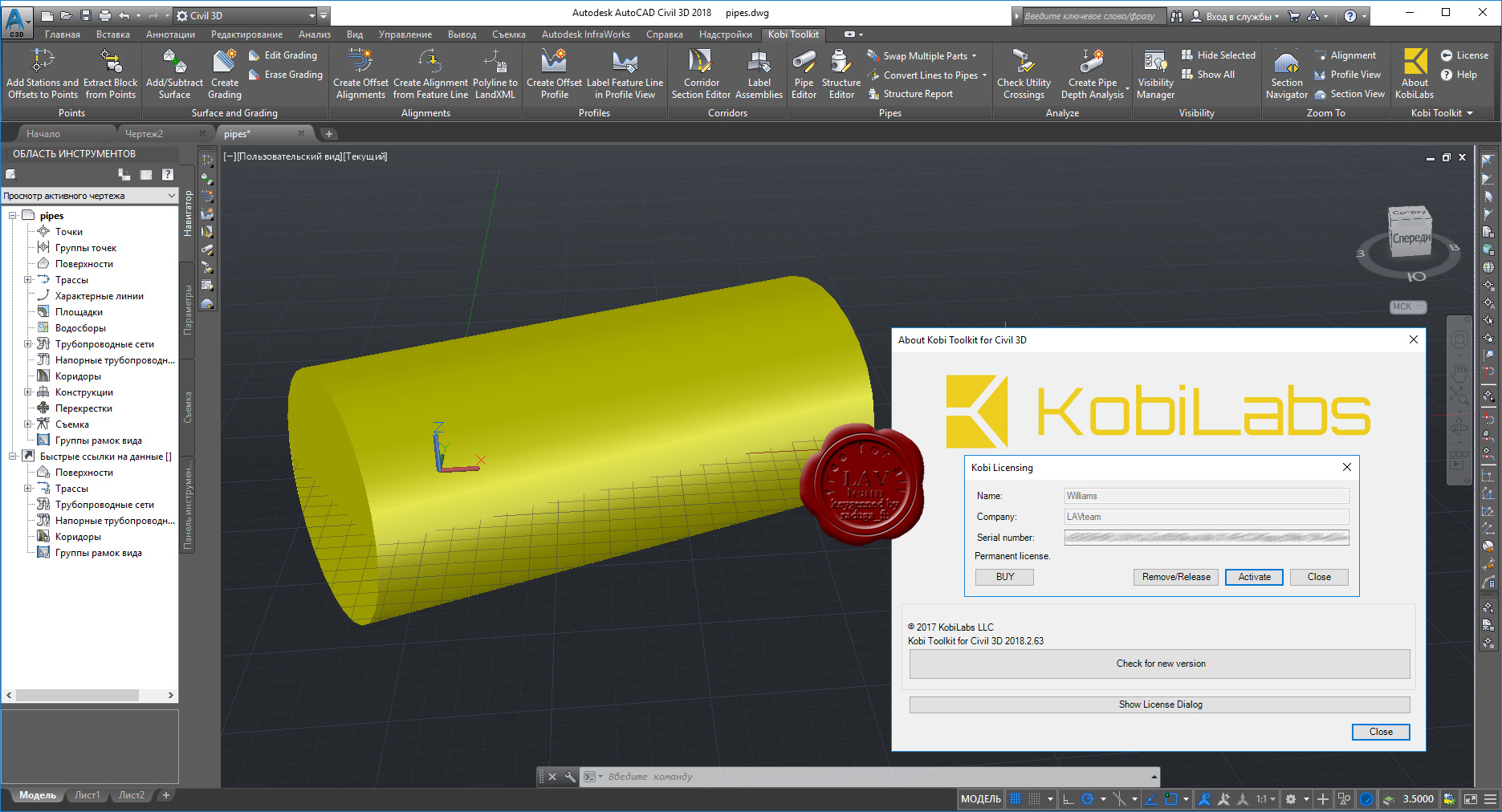Open Corridor Section Editor
The width and height of the screenshot is (1502, 812).
[x=701, y=73]
